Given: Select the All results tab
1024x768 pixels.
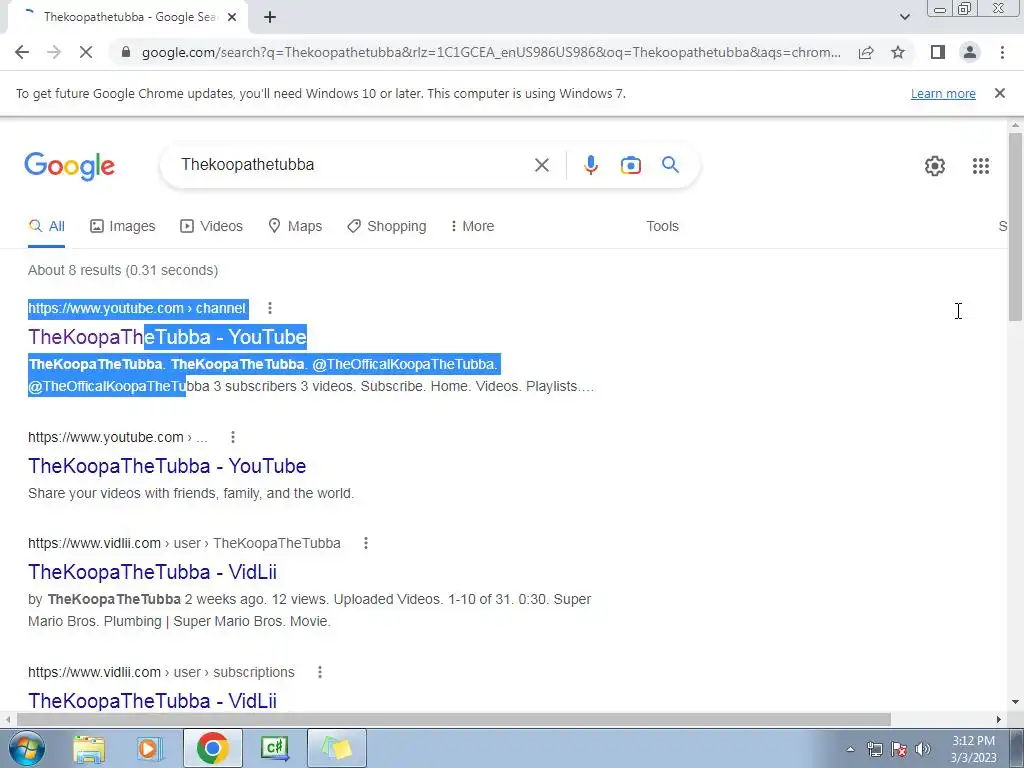Looking at the screenshot, I should coord(46,226).
